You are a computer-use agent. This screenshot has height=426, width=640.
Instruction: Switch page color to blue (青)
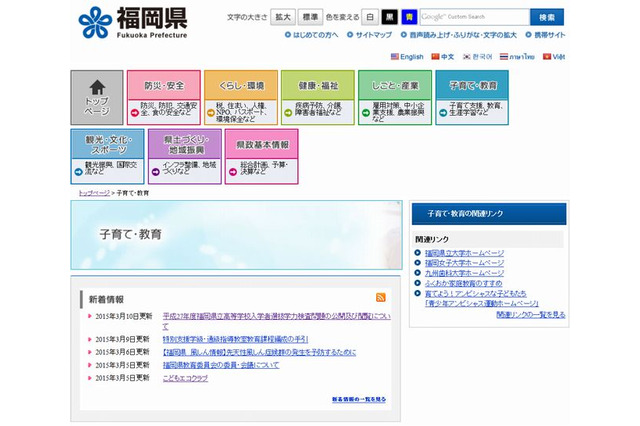[x=408, y=17]
